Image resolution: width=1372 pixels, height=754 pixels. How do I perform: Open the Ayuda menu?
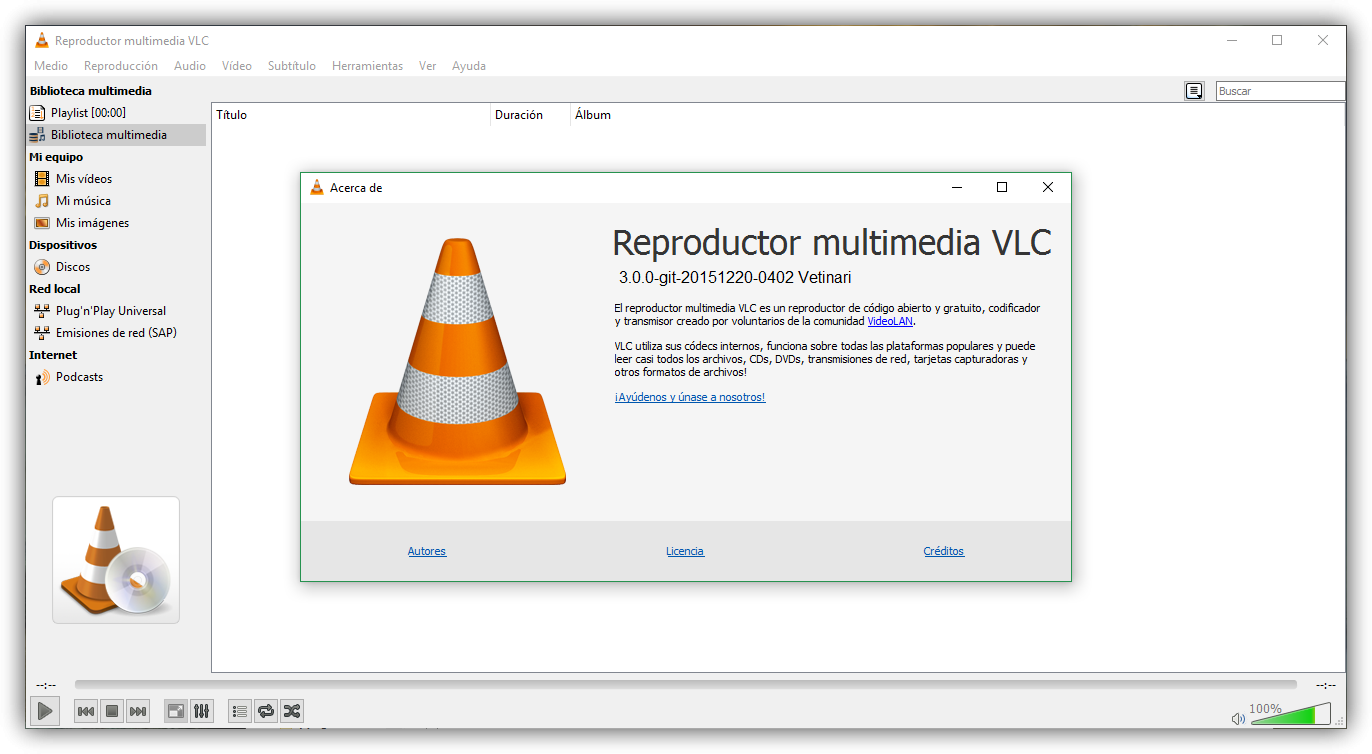tap(469, 66)
